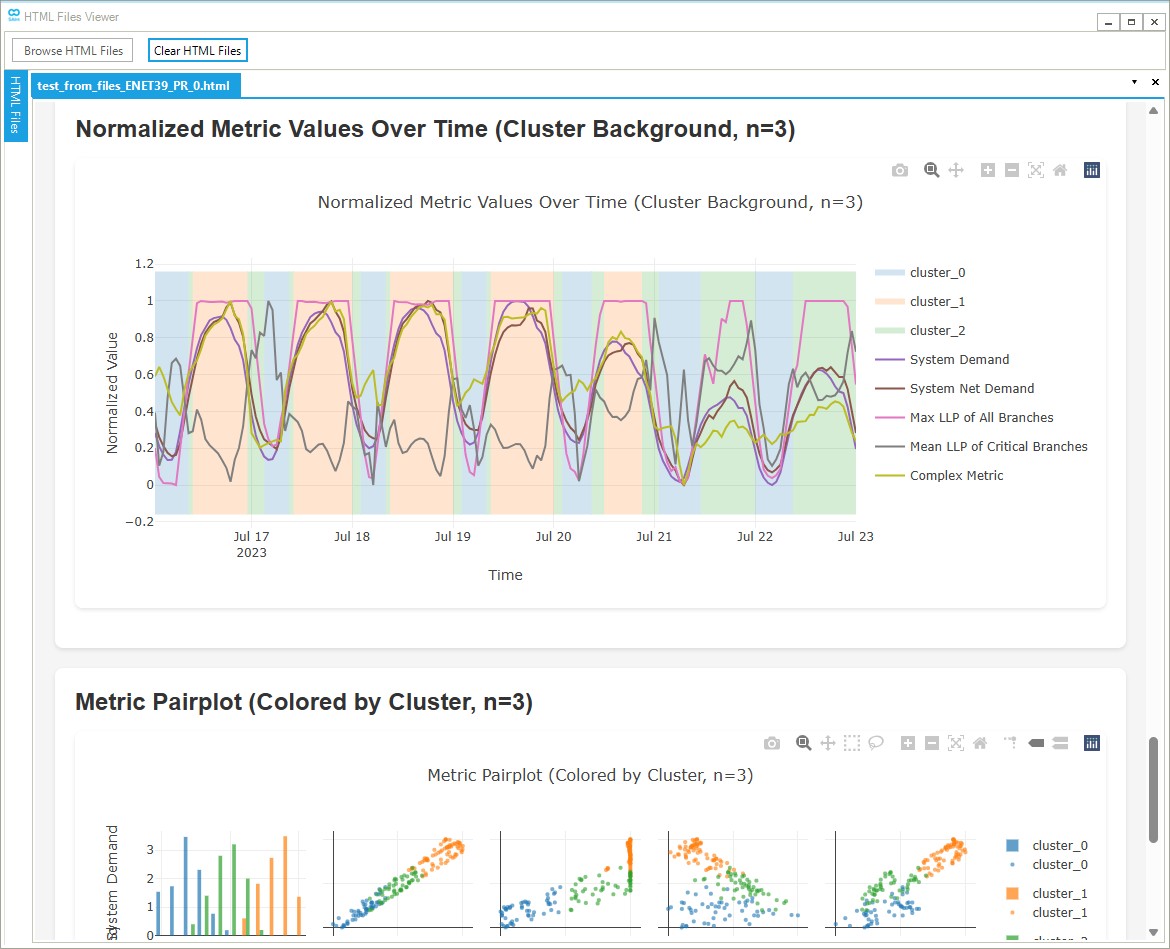Reset axes with time chart home icon
1170x949 pixels.
[x=1060, y=171]
